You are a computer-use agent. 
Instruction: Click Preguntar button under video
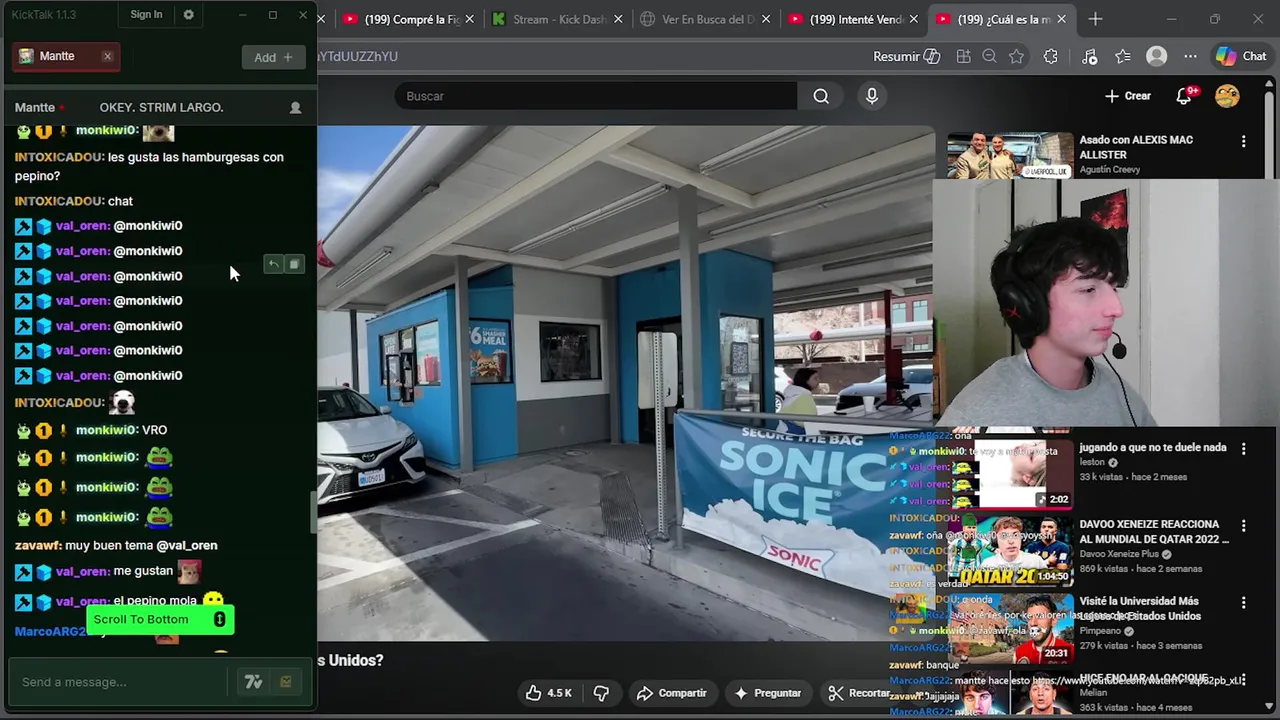tap(768, 693)
